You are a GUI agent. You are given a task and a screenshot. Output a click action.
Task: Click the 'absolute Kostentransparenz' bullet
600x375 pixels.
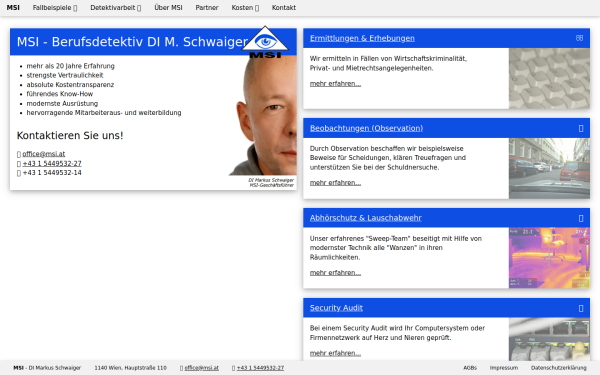point(70,85)
